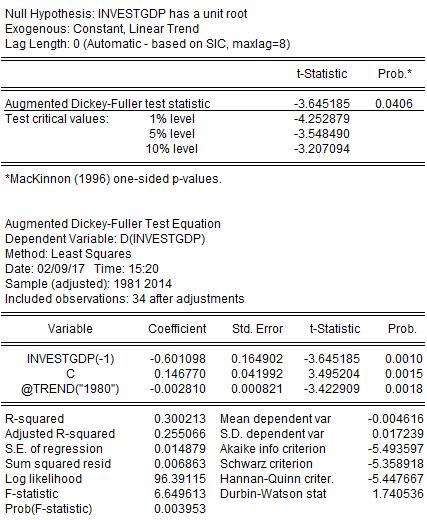The height and width of the screenshot is (520, 427).
Task: Select the Std. Error column header
Action: pos(257,329)
